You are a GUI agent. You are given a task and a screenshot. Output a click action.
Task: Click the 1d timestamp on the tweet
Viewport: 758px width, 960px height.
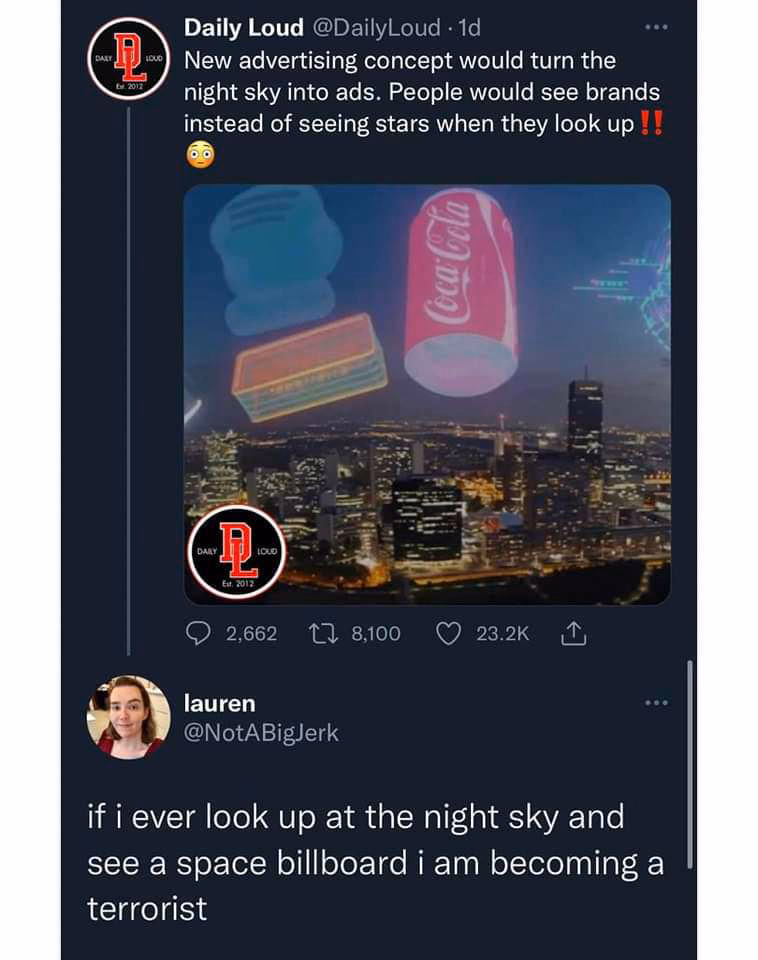[x=470, y=28]
